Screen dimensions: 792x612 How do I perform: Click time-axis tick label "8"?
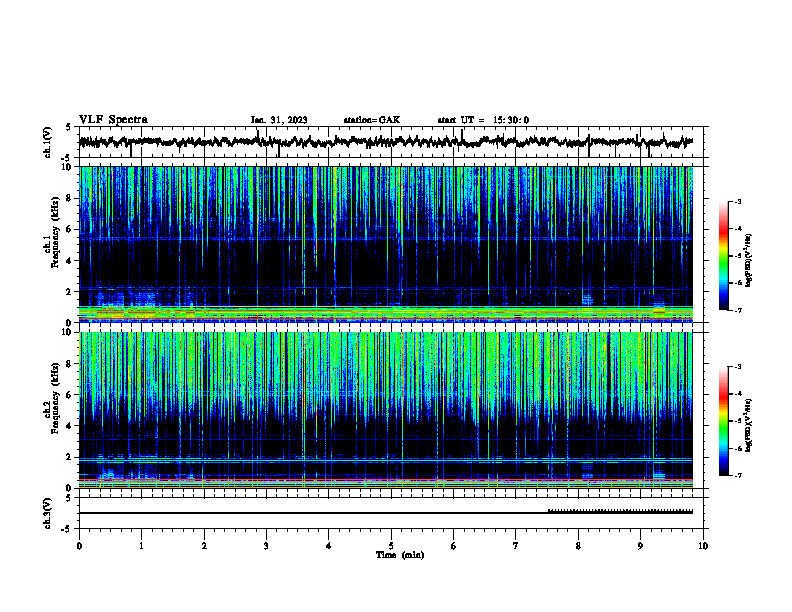click(x=578, y=546)
